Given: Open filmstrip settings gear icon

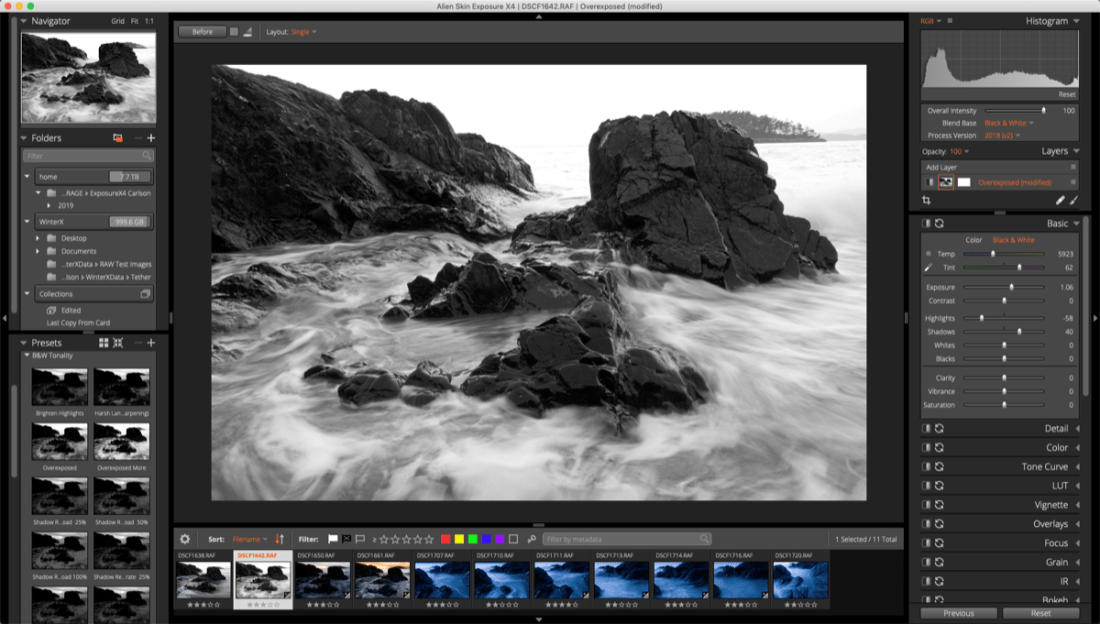Looking at the screenshot, I should coord(184,539).
